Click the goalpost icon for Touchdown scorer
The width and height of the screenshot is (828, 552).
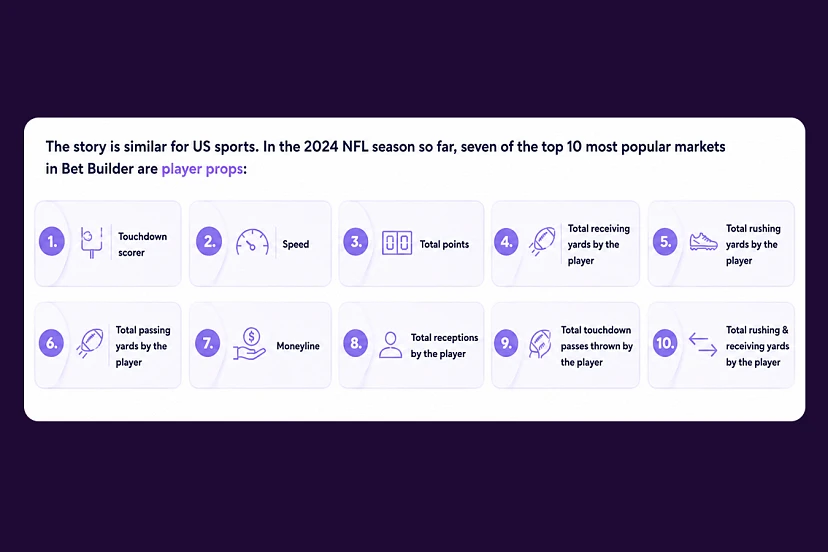point(91,242)
